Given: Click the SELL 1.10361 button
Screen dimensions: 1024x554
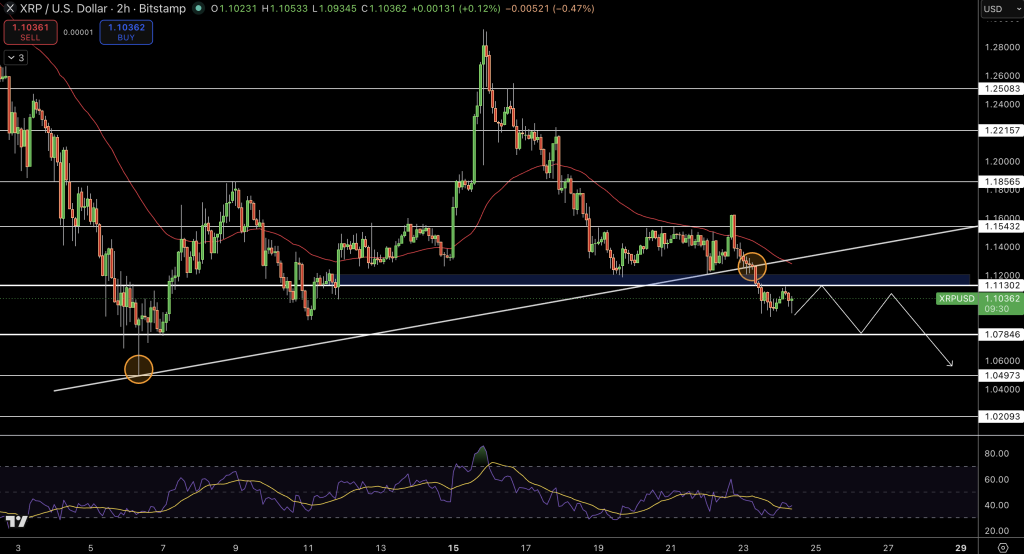Looking at the screenshot, I should click(30, 32).
